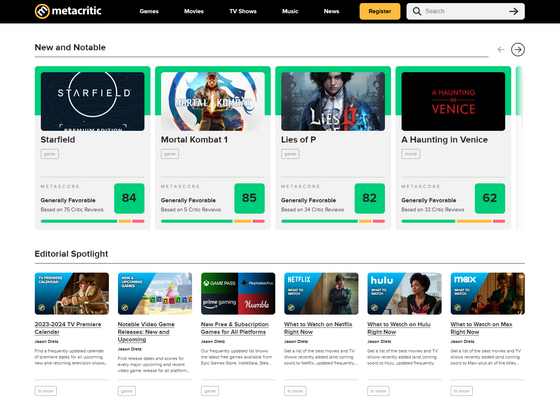Go to next New and Notable items

click(518, 50)
